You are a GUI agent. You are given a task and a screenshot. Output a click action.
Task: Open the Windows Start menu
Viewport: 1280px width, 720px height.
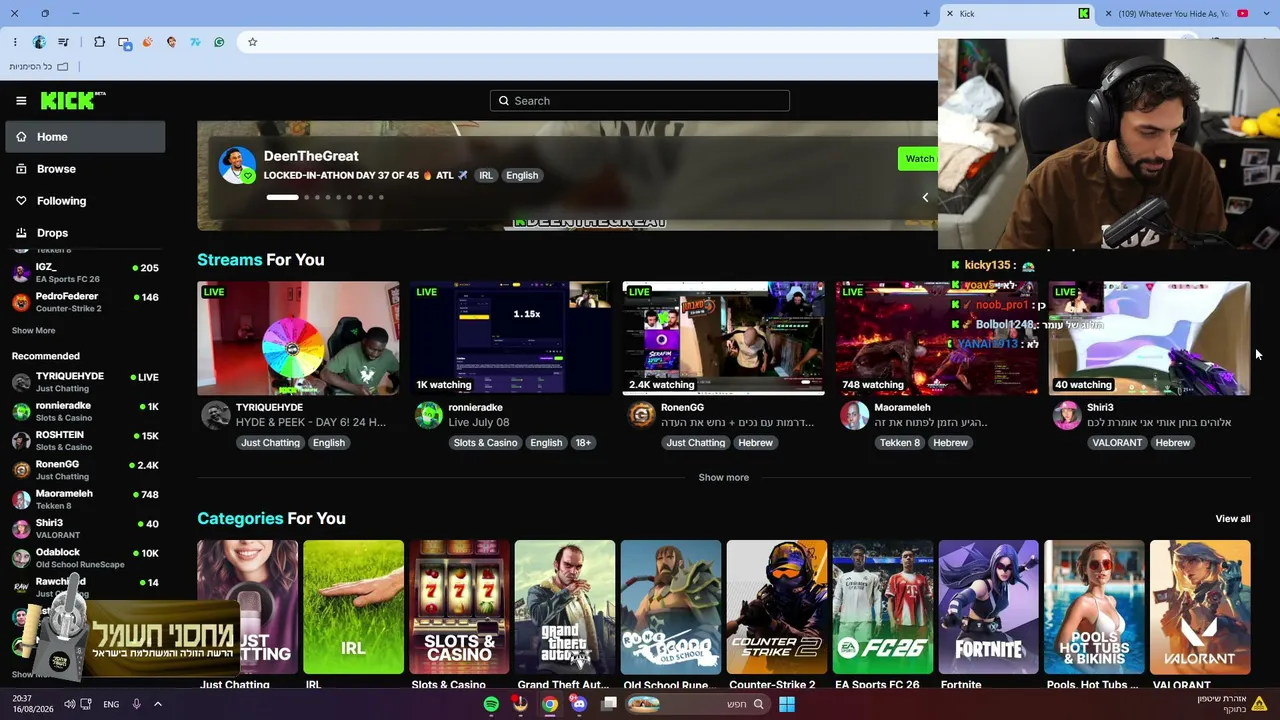point(787,704)
